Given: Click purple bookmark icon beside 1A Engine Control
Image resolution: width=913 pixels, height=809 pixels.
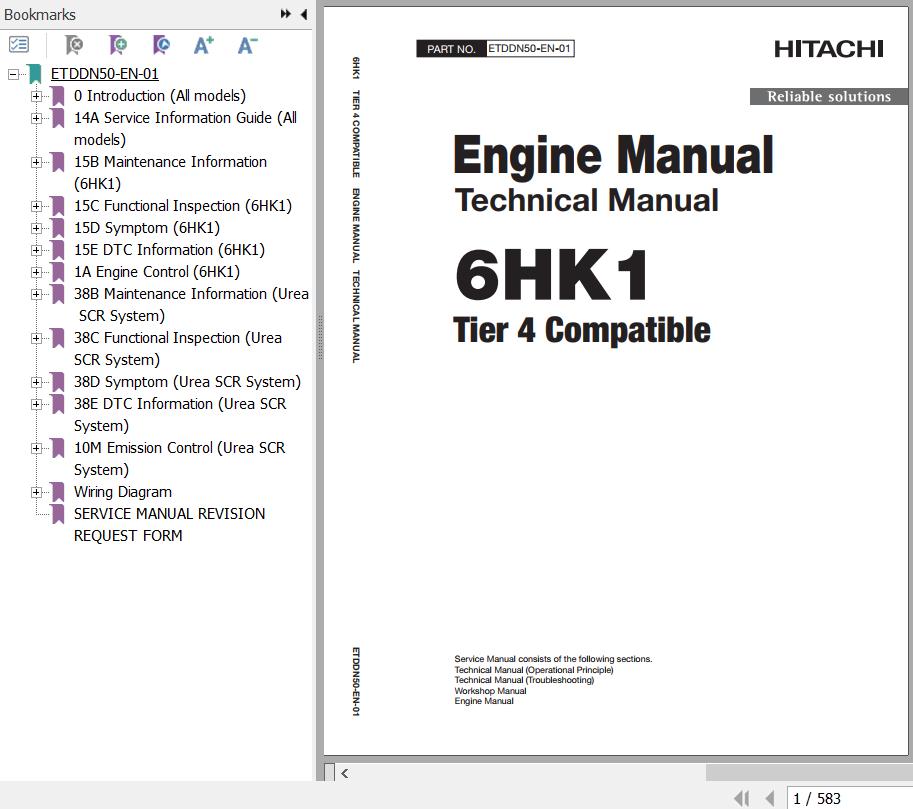Looking at the screenshot, I should point(58,272).
